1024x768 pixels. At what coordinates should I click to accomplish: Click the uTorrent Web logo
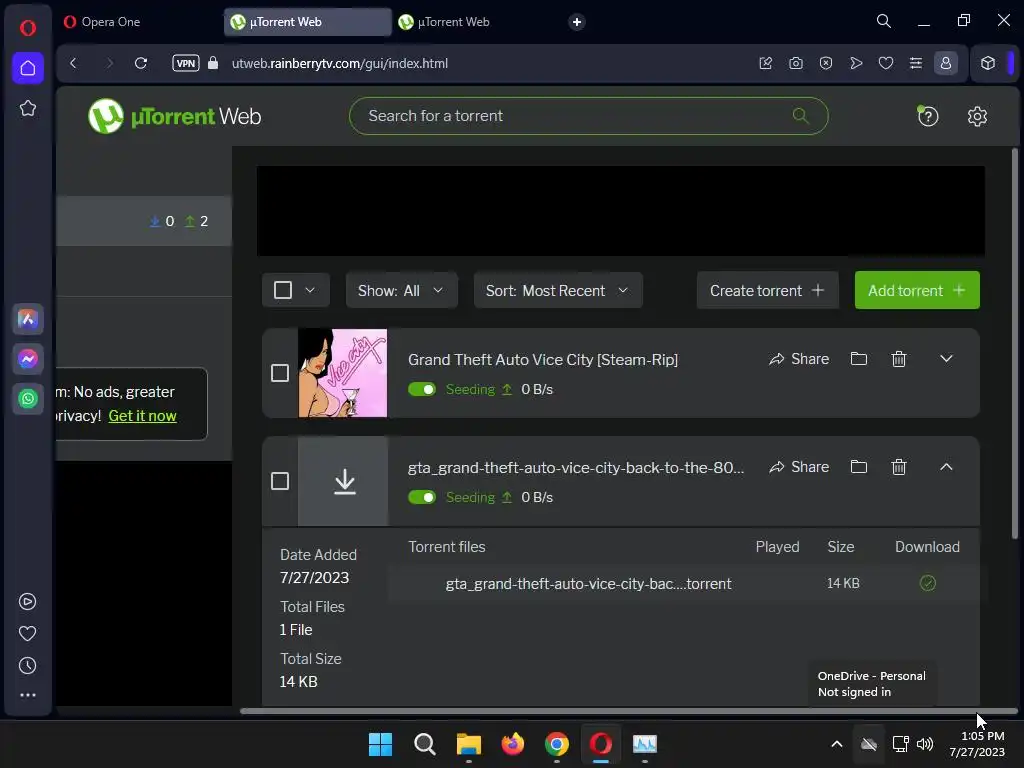tap(174, 116)
